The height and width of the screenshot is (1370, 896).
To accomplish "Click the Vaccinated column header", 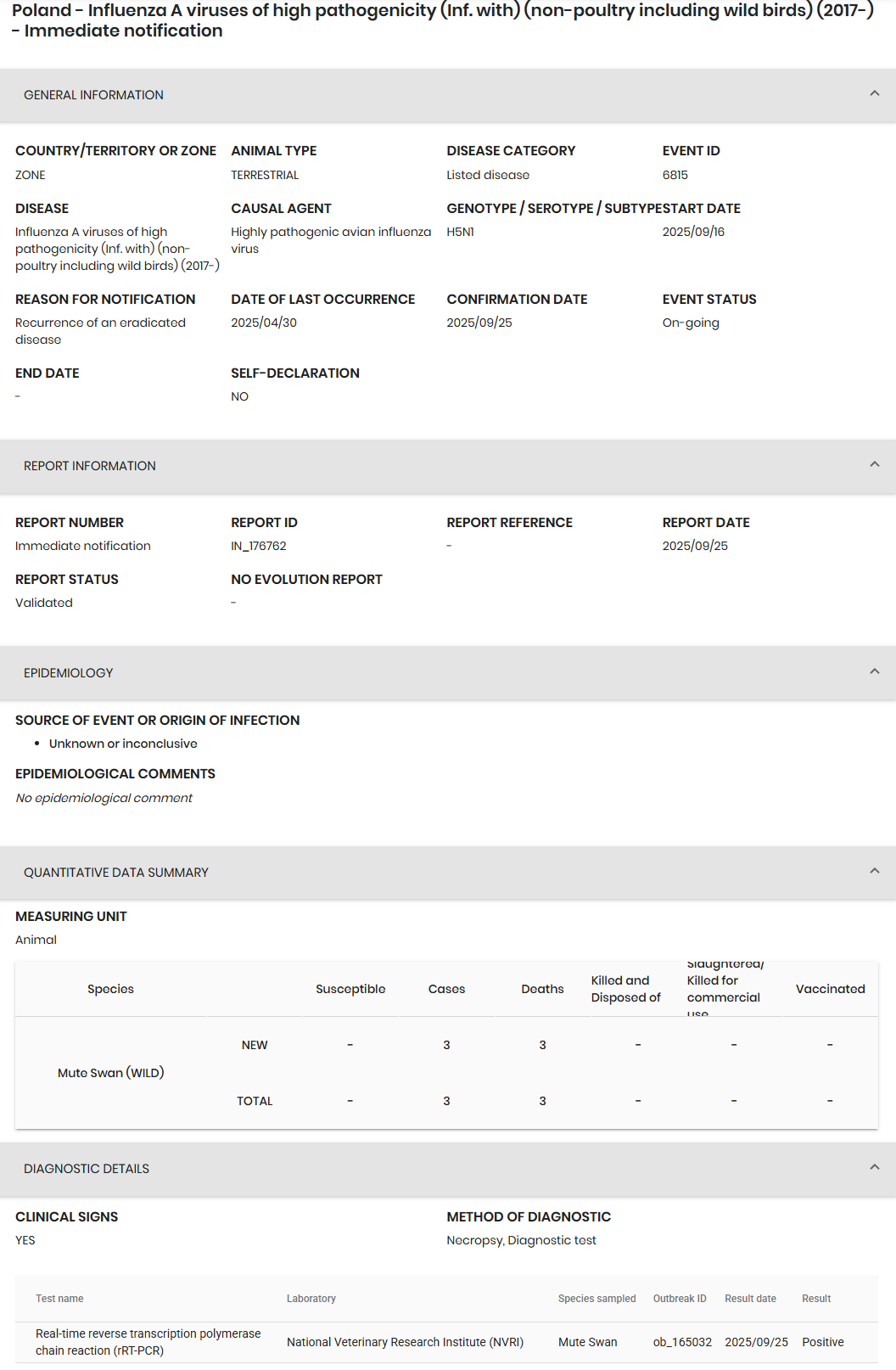I will coord(830,989).
